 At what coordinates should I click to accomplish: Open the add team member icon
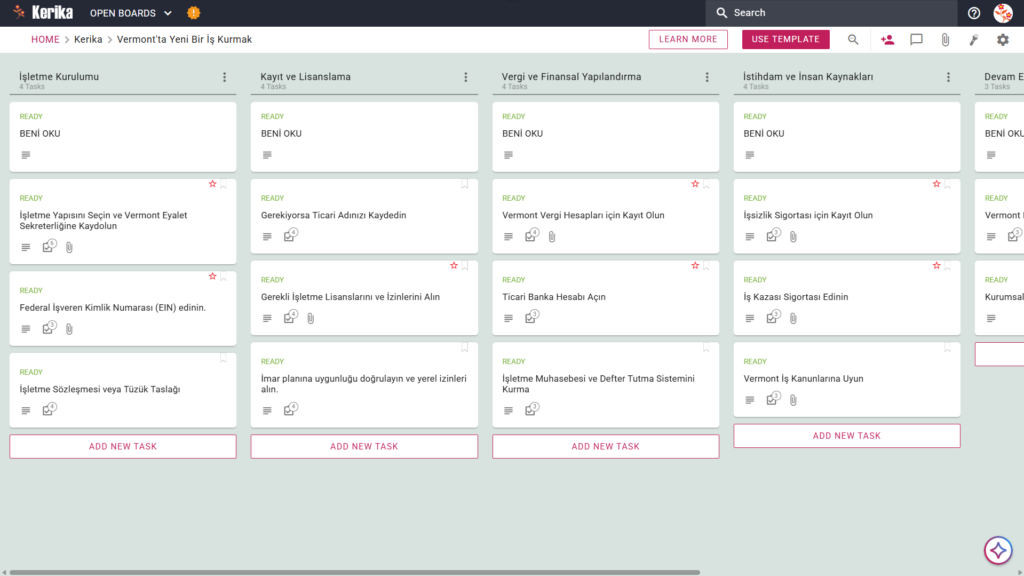(x=887, y=39)
